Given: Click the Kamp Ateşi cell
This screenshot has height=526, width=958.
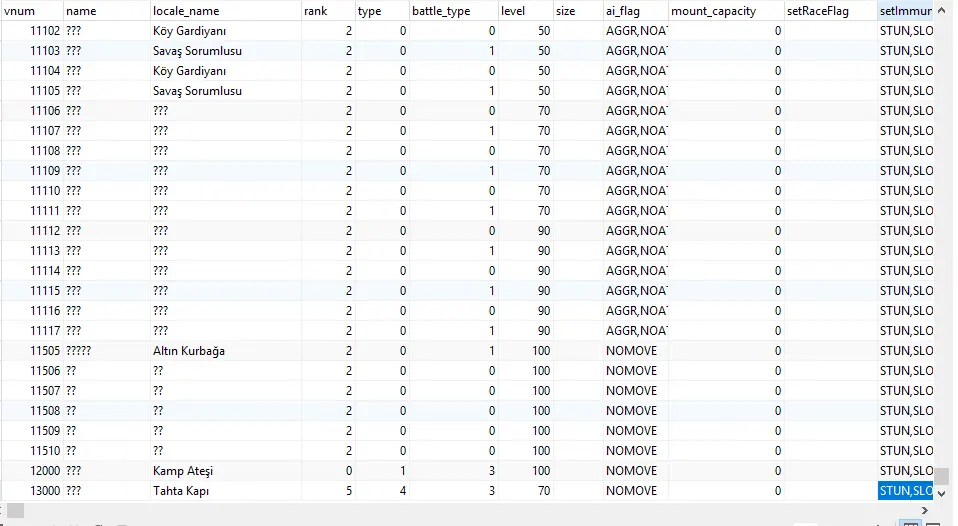Looking at the screenshot, I should [x=183, y=471].
